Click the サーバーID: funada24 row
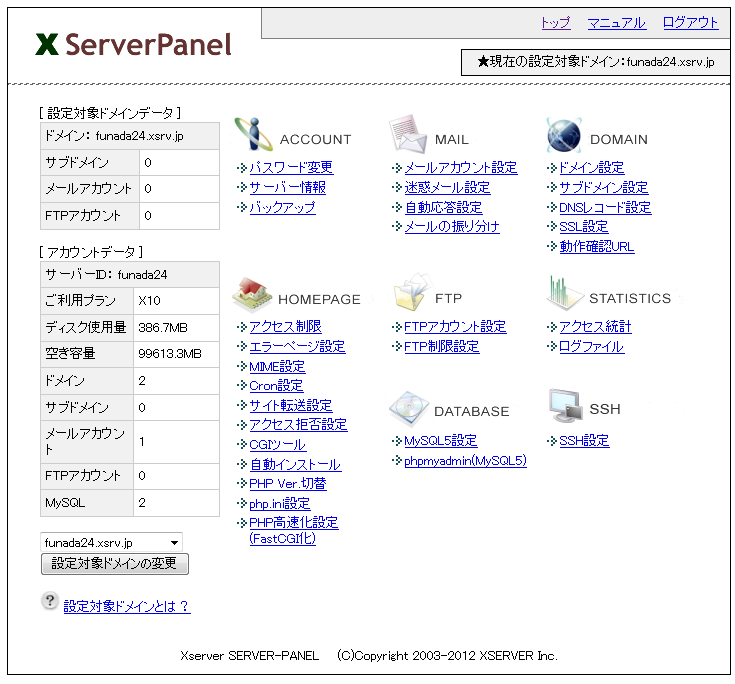This screenshot has width=735, height=684. pyautogui.click(x=130, y=274)
